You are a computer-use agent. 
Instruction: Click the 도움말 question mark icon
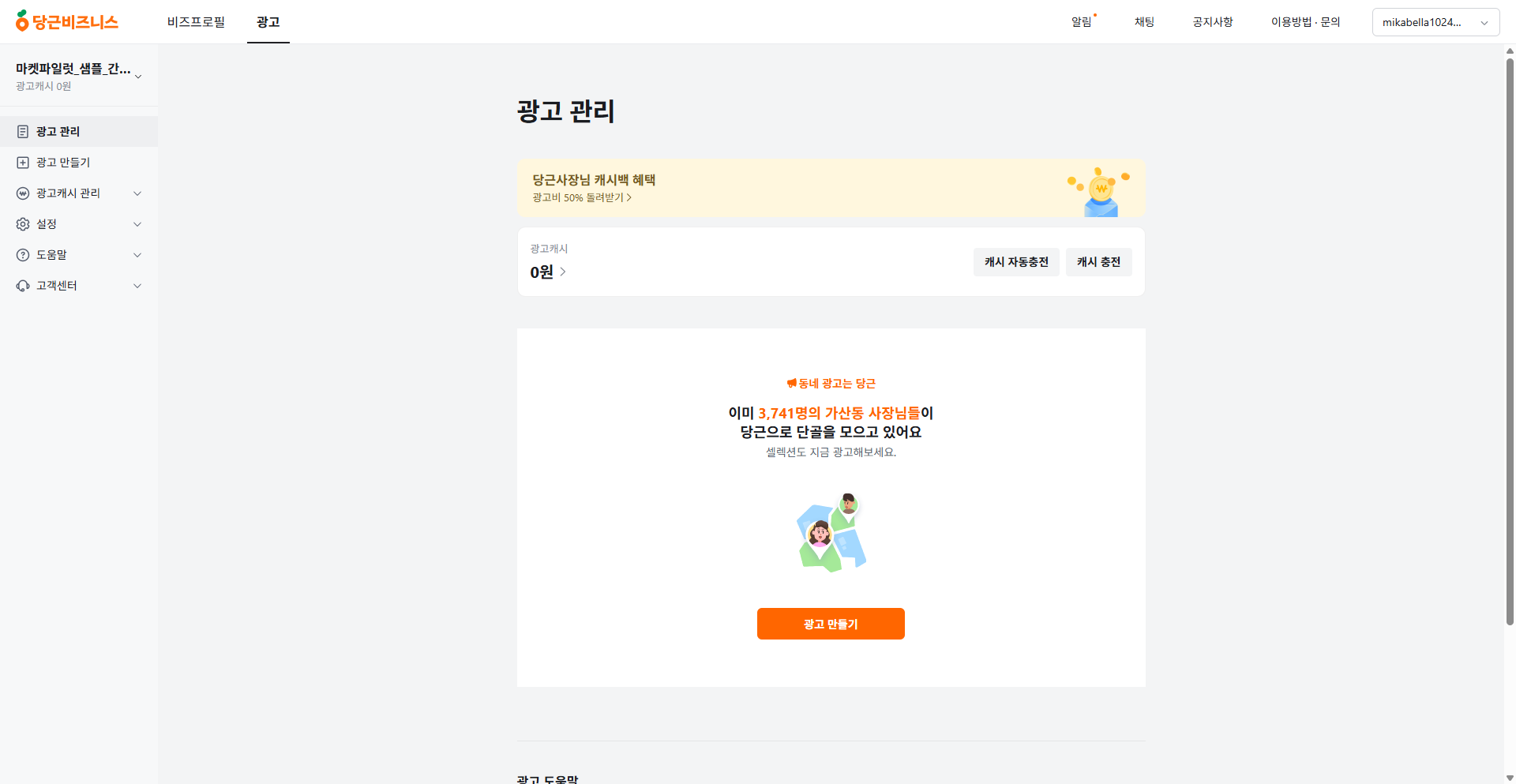(x=23, y=255)
